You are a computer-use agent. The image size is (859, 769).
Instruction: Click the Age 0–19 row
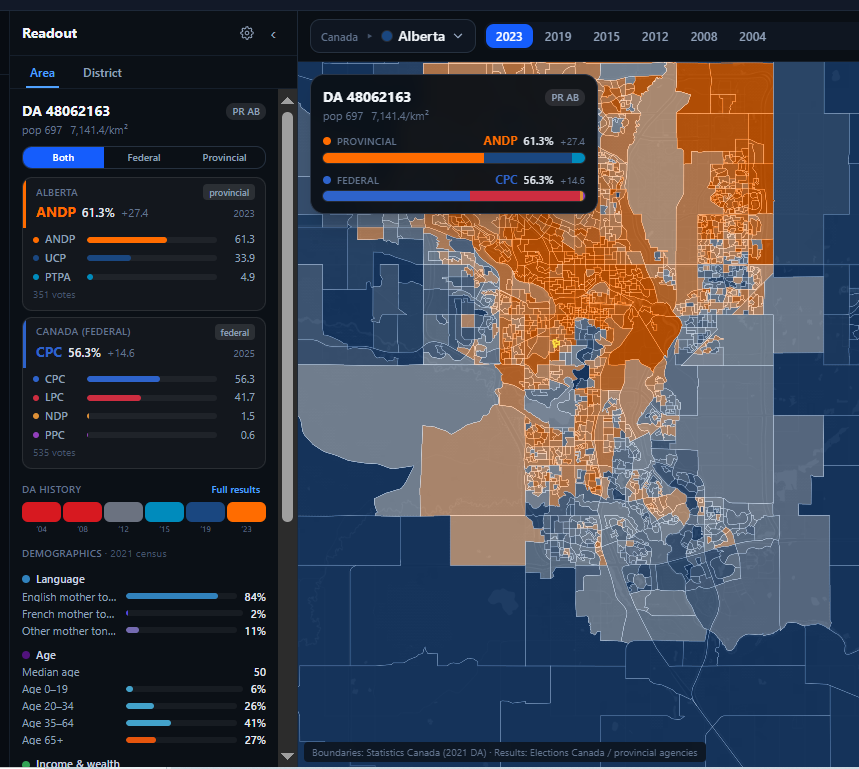[144, 689]
